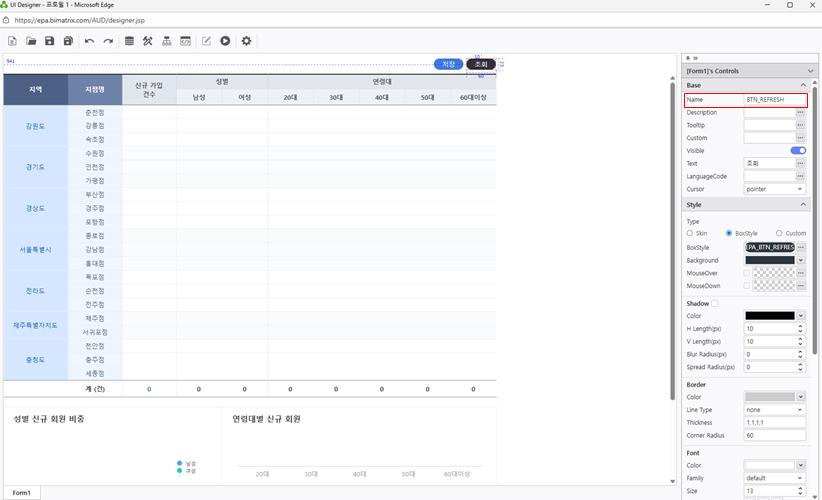Click the dark 조회 button
The image size is (822, 500).
coord(481,64)
